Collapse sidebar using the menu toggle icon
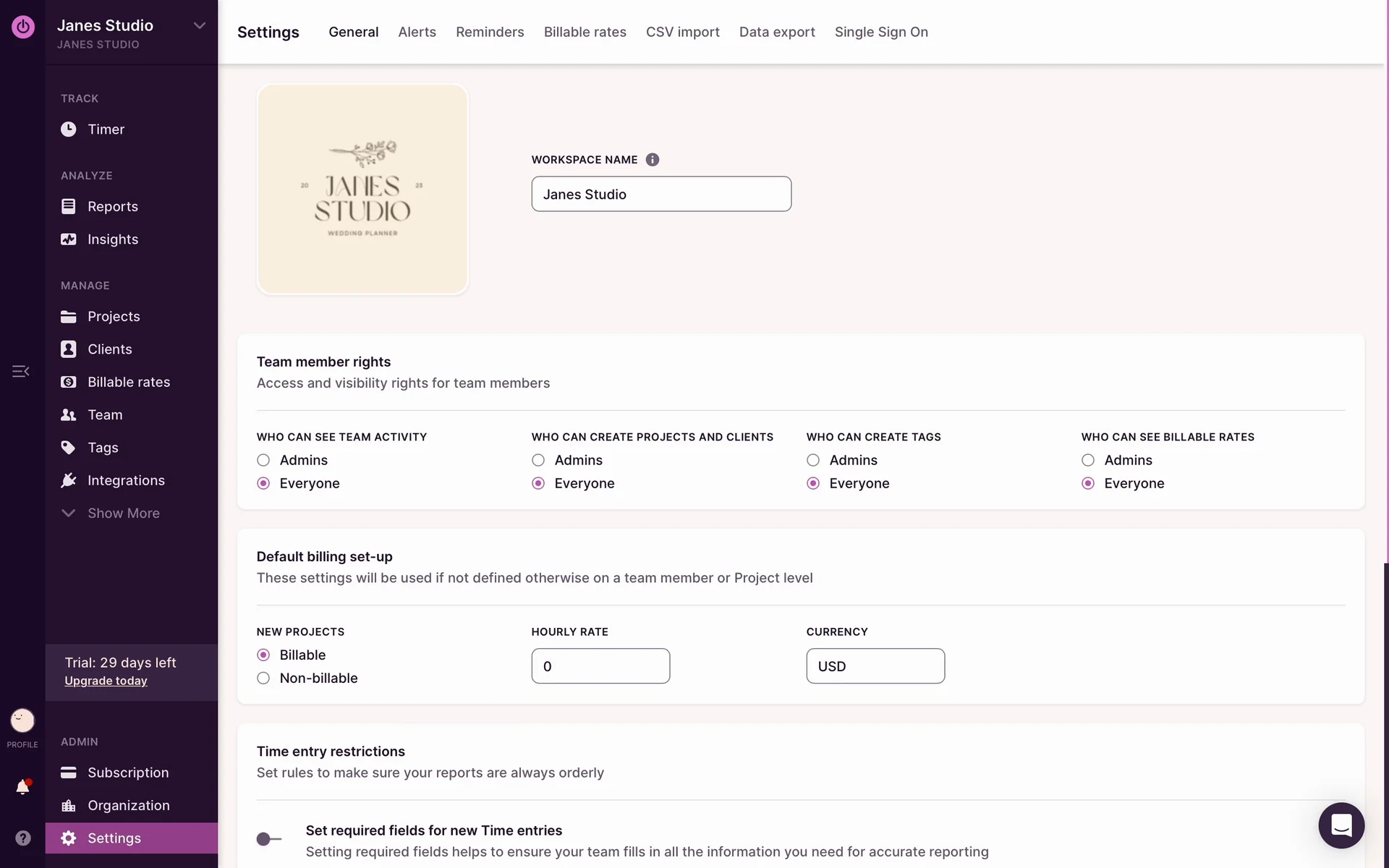This screenshot has height=868, width=1389. coord(21,371)
